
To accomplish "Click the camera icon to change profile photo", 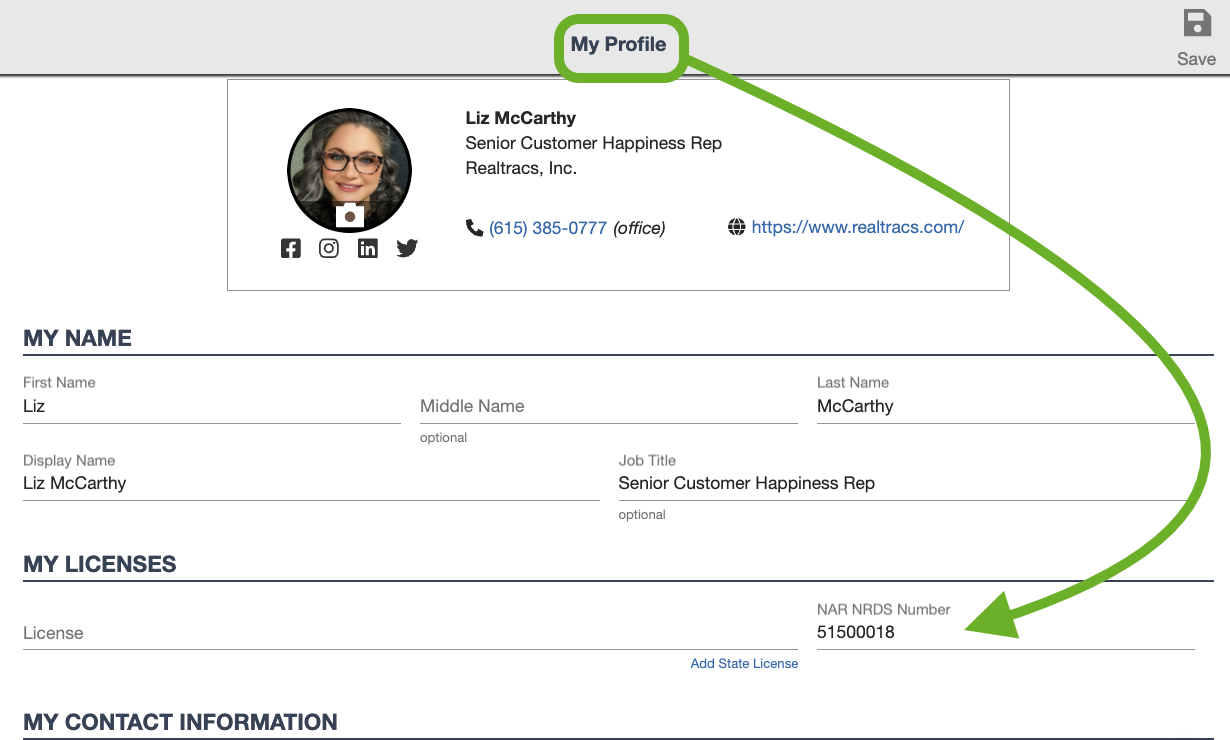I will click(x=349, y=214).
